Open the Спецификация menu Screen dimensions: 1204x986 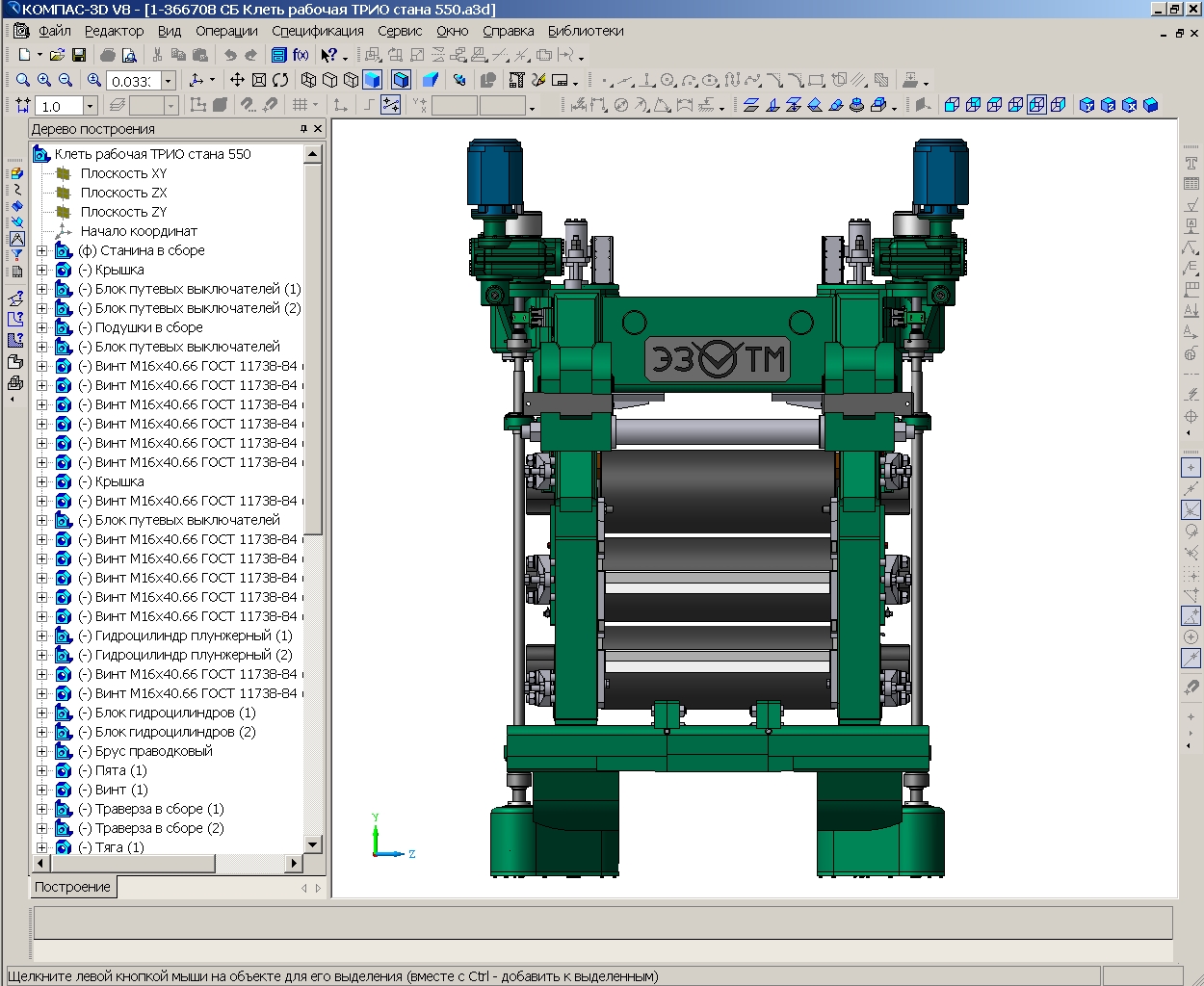(318, 31)
